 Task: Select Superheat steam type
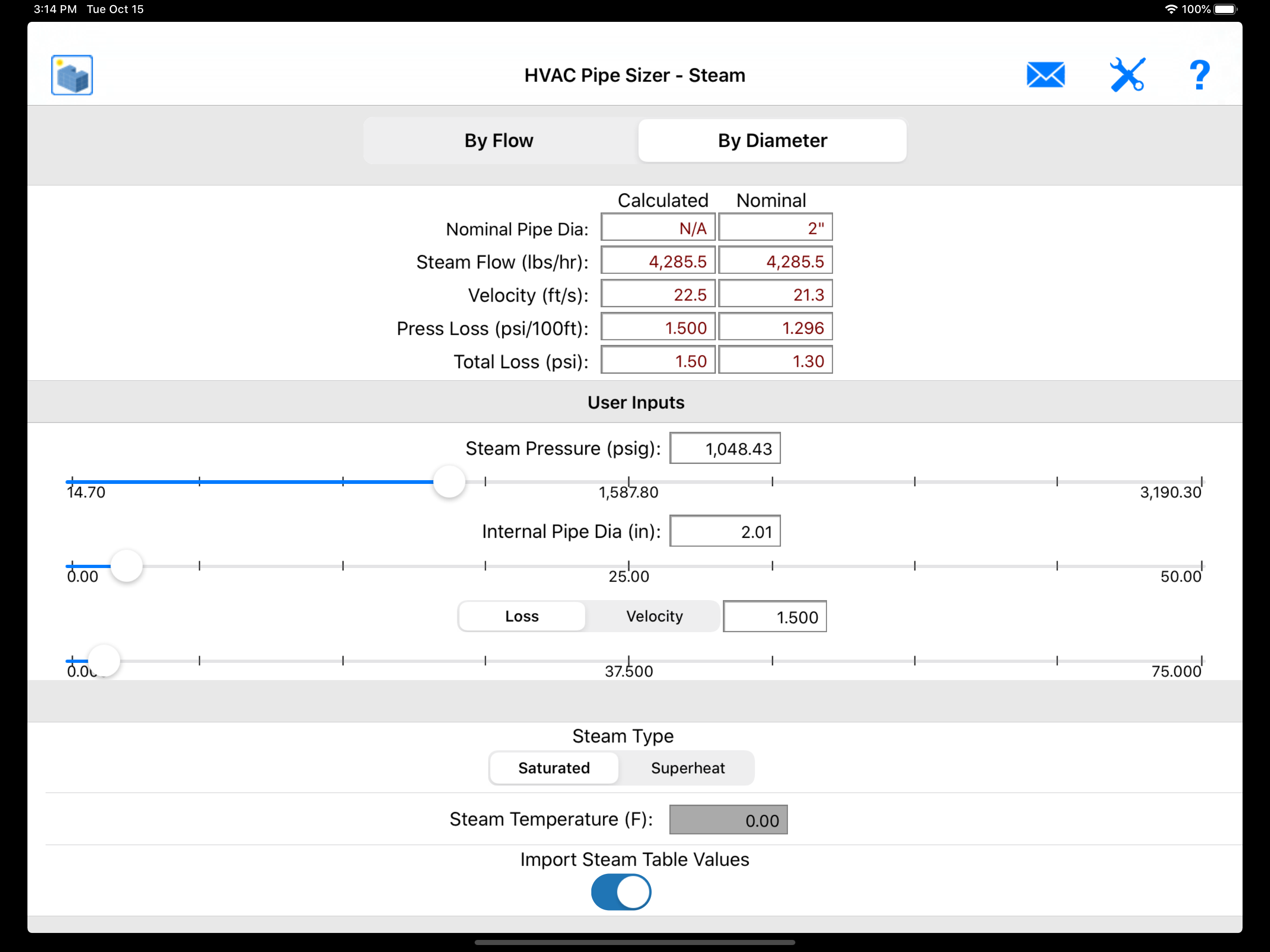click(x=687, y=767)
